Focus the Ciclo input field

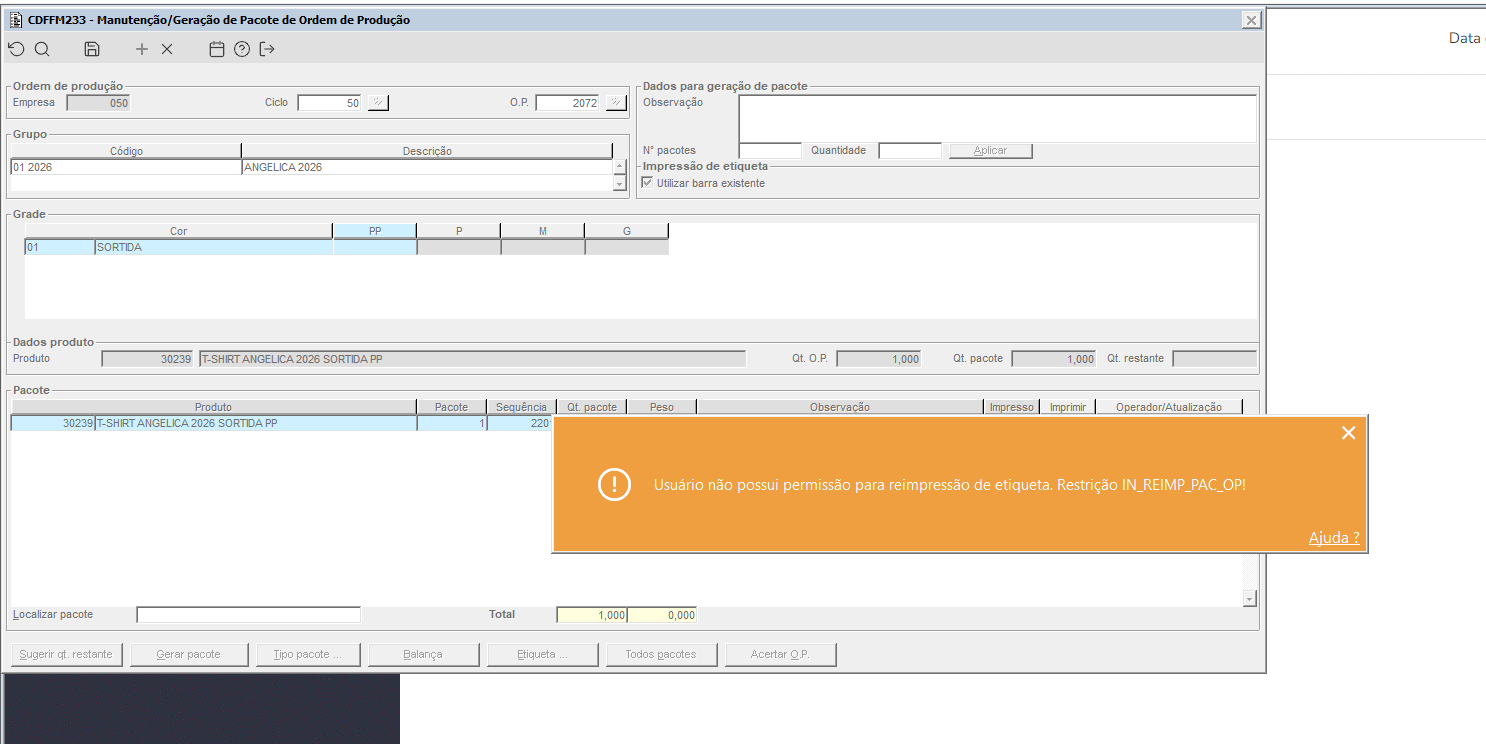tap(329, 102)
